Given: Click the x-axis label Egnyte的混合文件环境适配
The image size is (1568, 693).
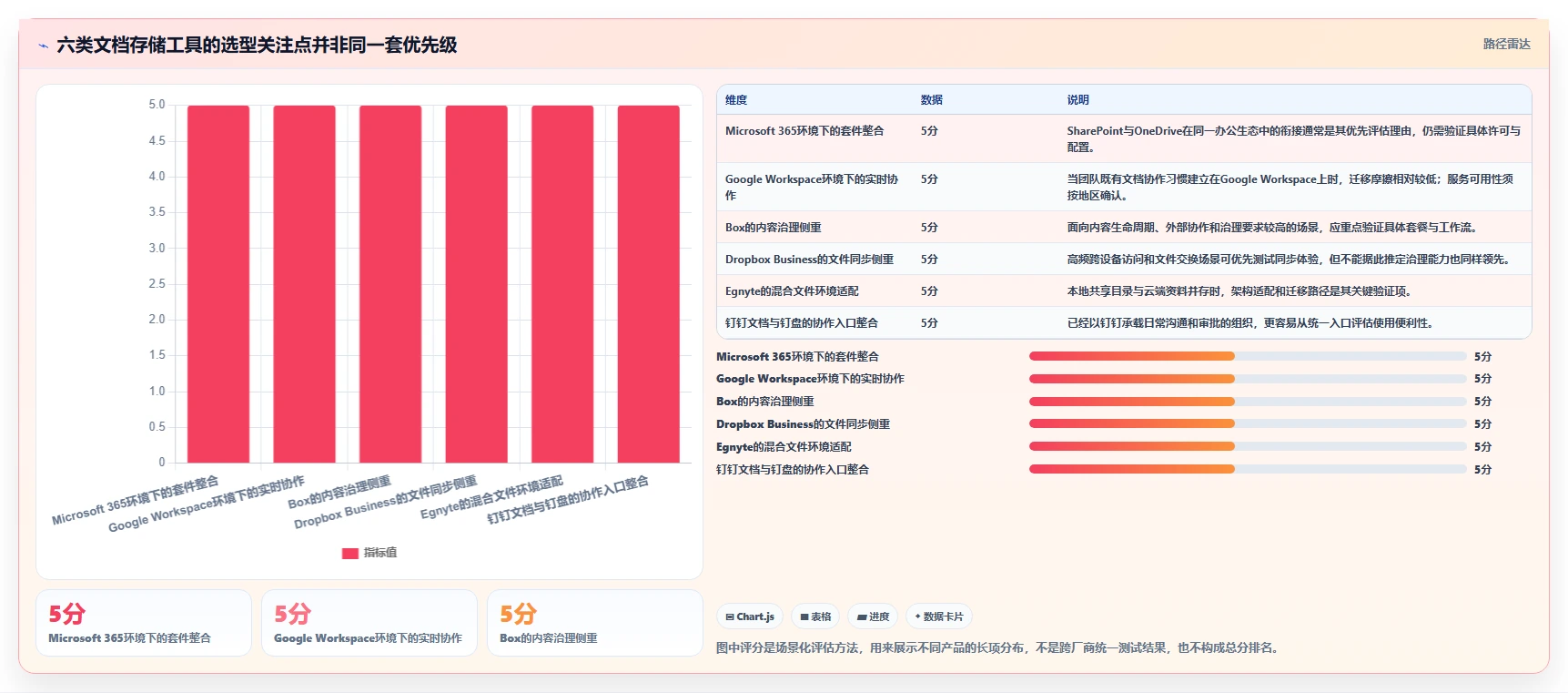Looking at the screenshot, I should [492, 497].
